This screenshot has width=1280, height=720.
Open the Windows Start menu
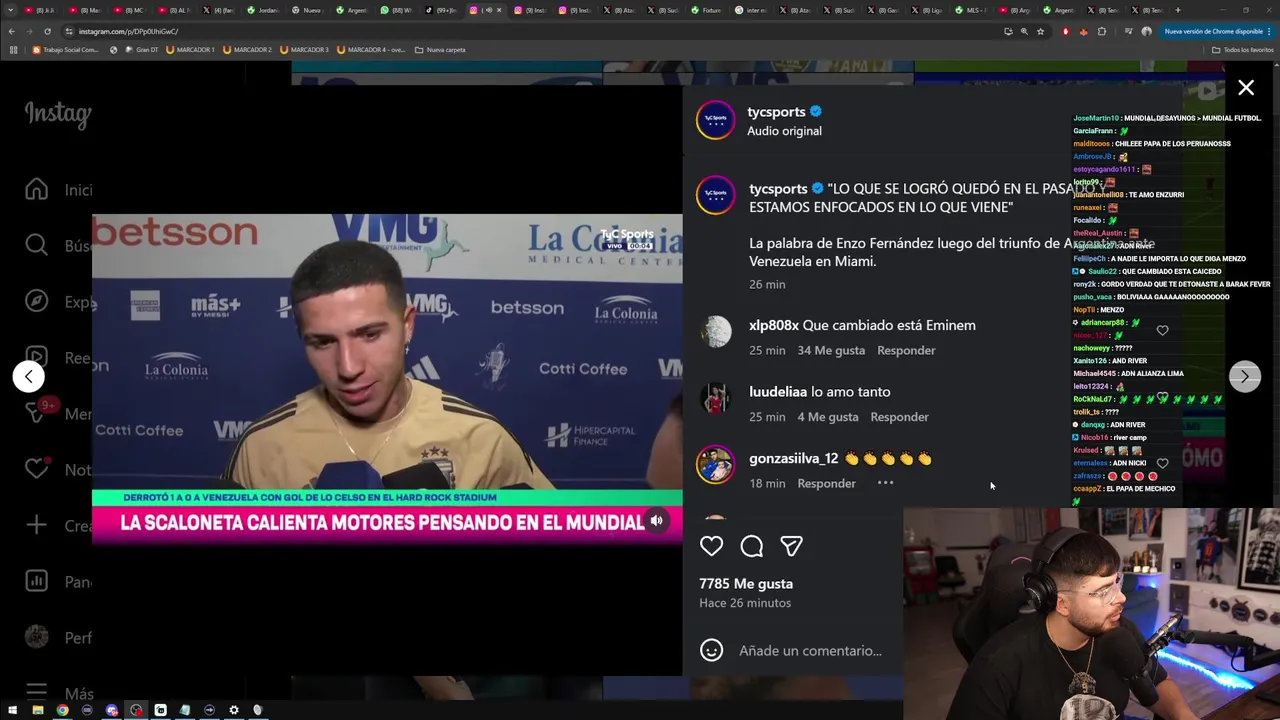pyautogui.click(x=13, y=710)
